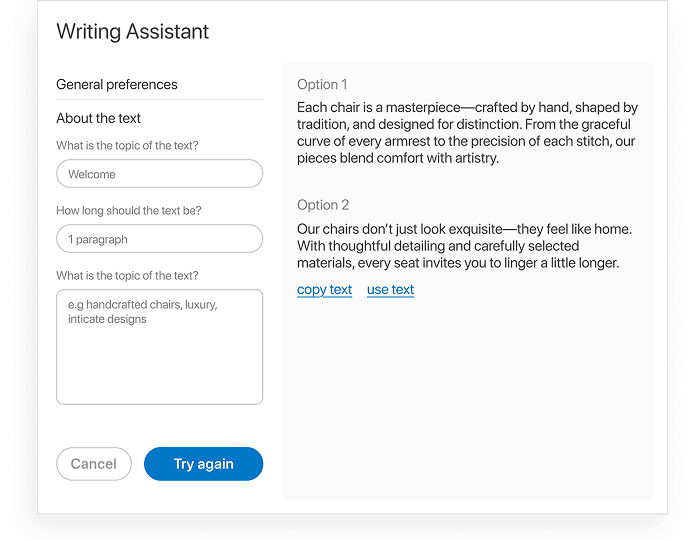Select the Option 2 heading
692x540 pixels.
(323, 205)
